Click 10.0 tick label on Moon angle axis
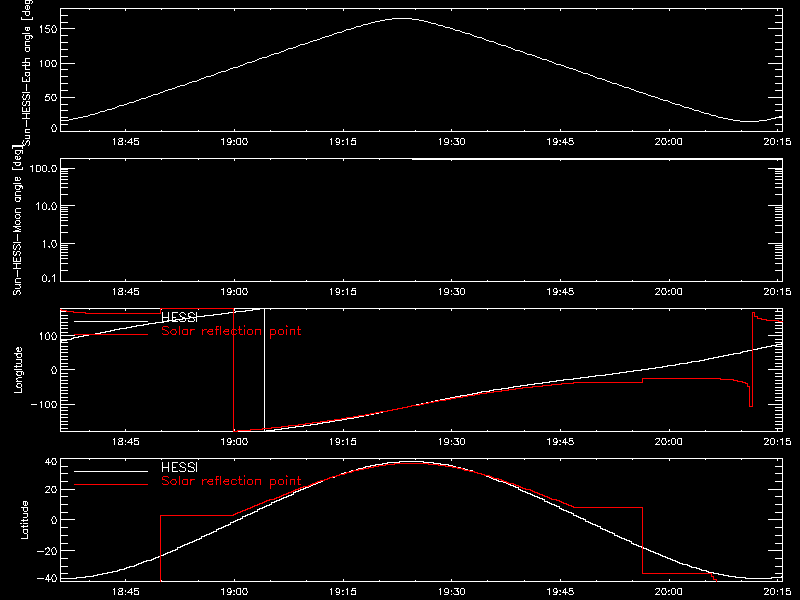 (46, 206)
